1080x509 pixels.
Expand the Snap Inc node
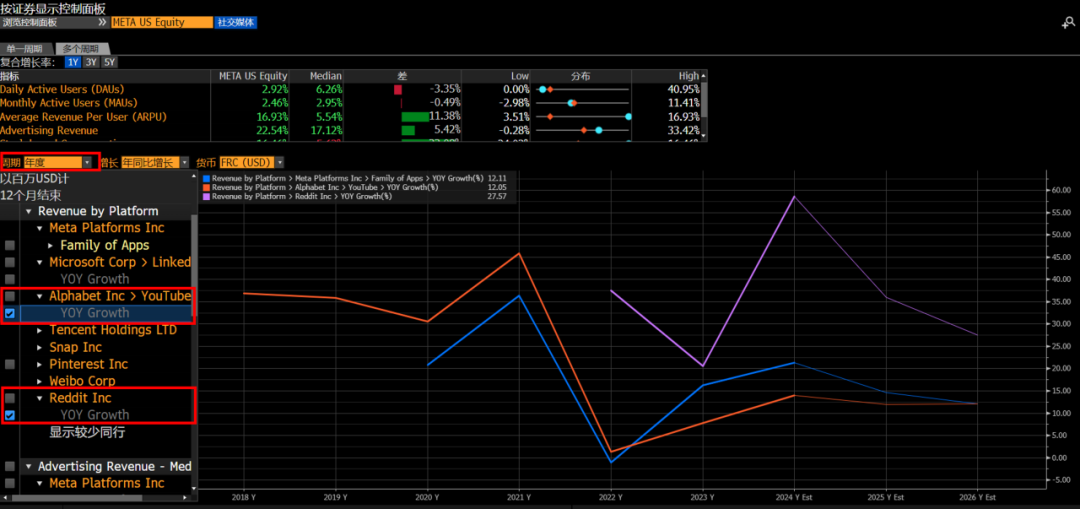click(41, 347)
